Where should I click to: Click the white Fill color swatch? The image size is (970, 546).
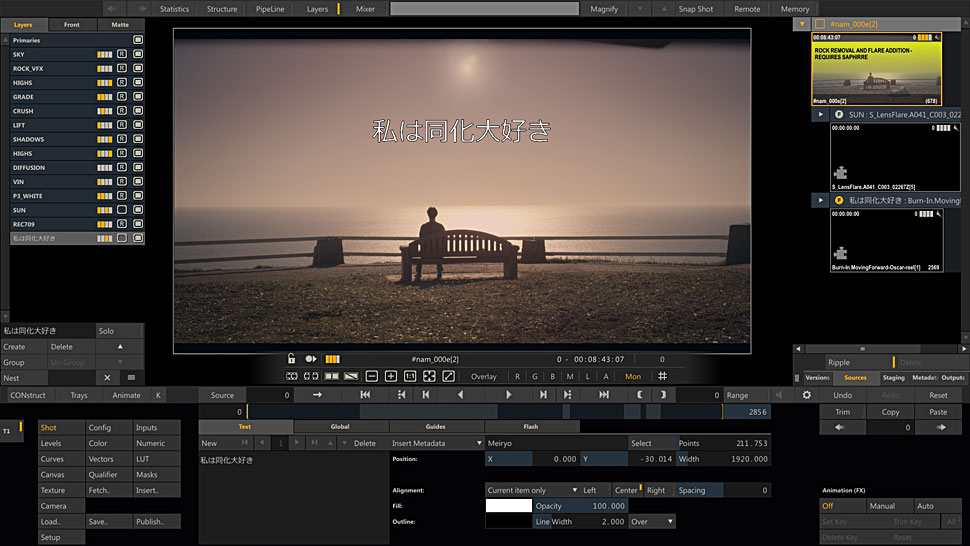[508, 506]
